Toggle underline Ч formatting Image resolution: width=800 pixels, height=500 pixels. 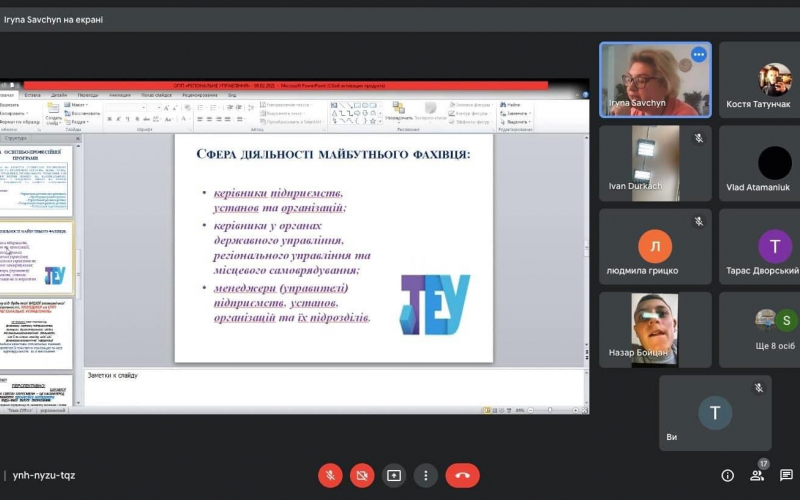[128, 119]
